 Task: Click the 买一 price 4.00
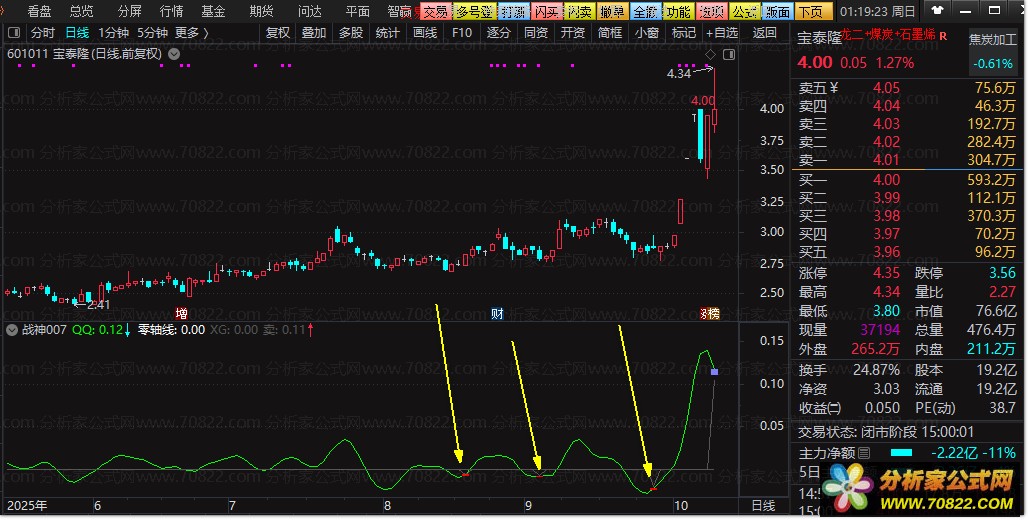click(886, 179)
